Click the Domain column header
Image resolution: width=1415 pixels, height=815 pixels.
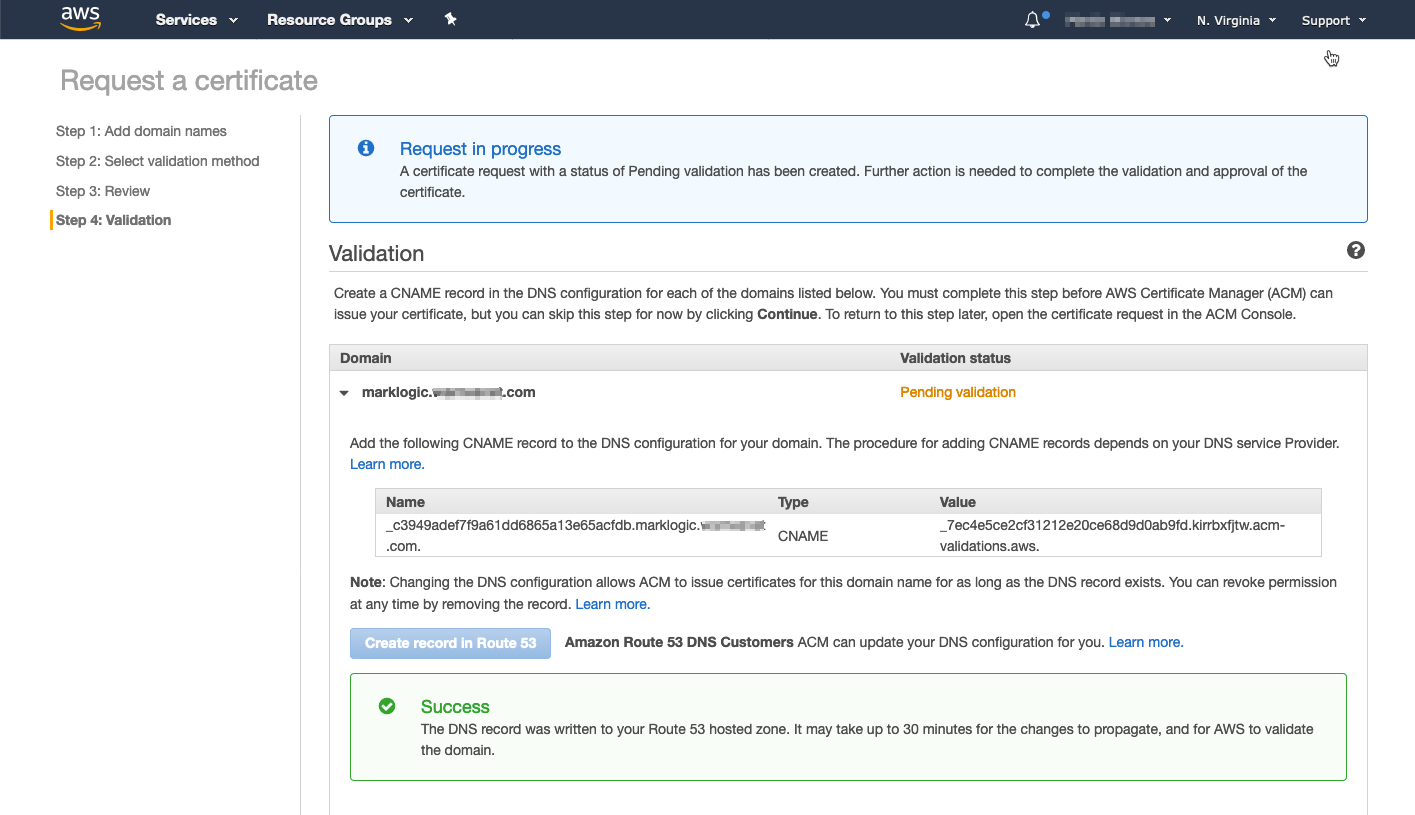click(366, 358)
